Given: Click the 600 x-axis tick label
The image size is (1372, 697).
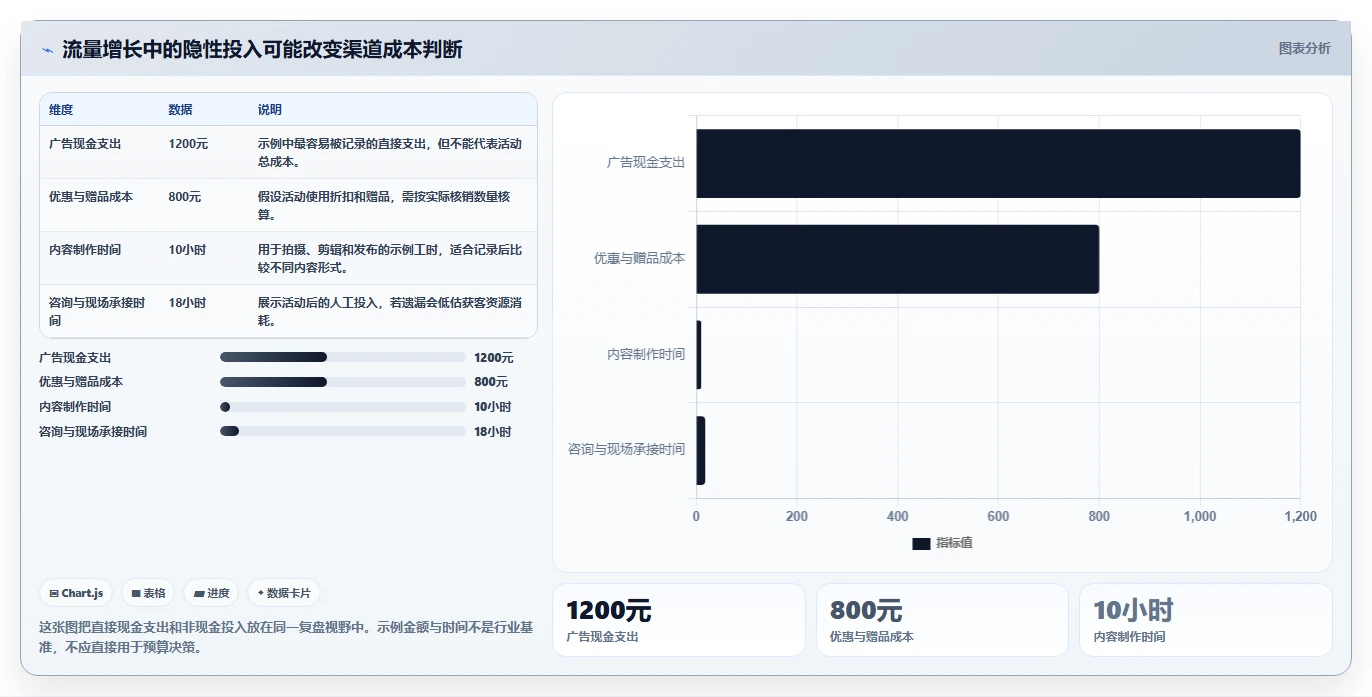Looking at the screenshot, I should [x=998, y=517].
